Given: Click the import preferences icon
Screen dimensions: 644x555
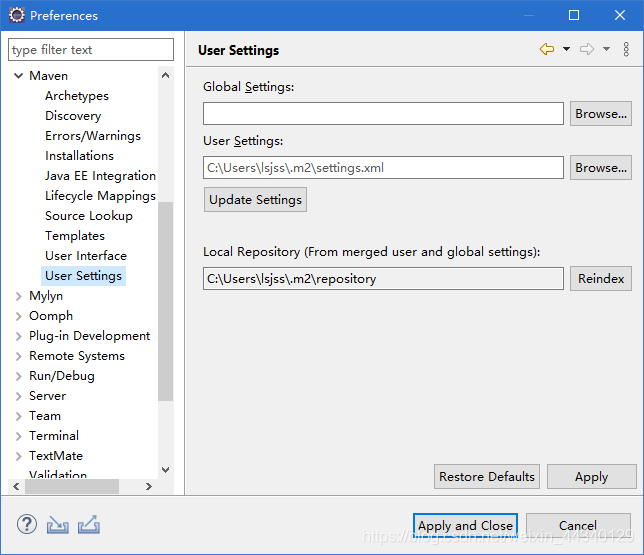Looking at the screenshot, I should pyautogui.click(x=58, y=524).
